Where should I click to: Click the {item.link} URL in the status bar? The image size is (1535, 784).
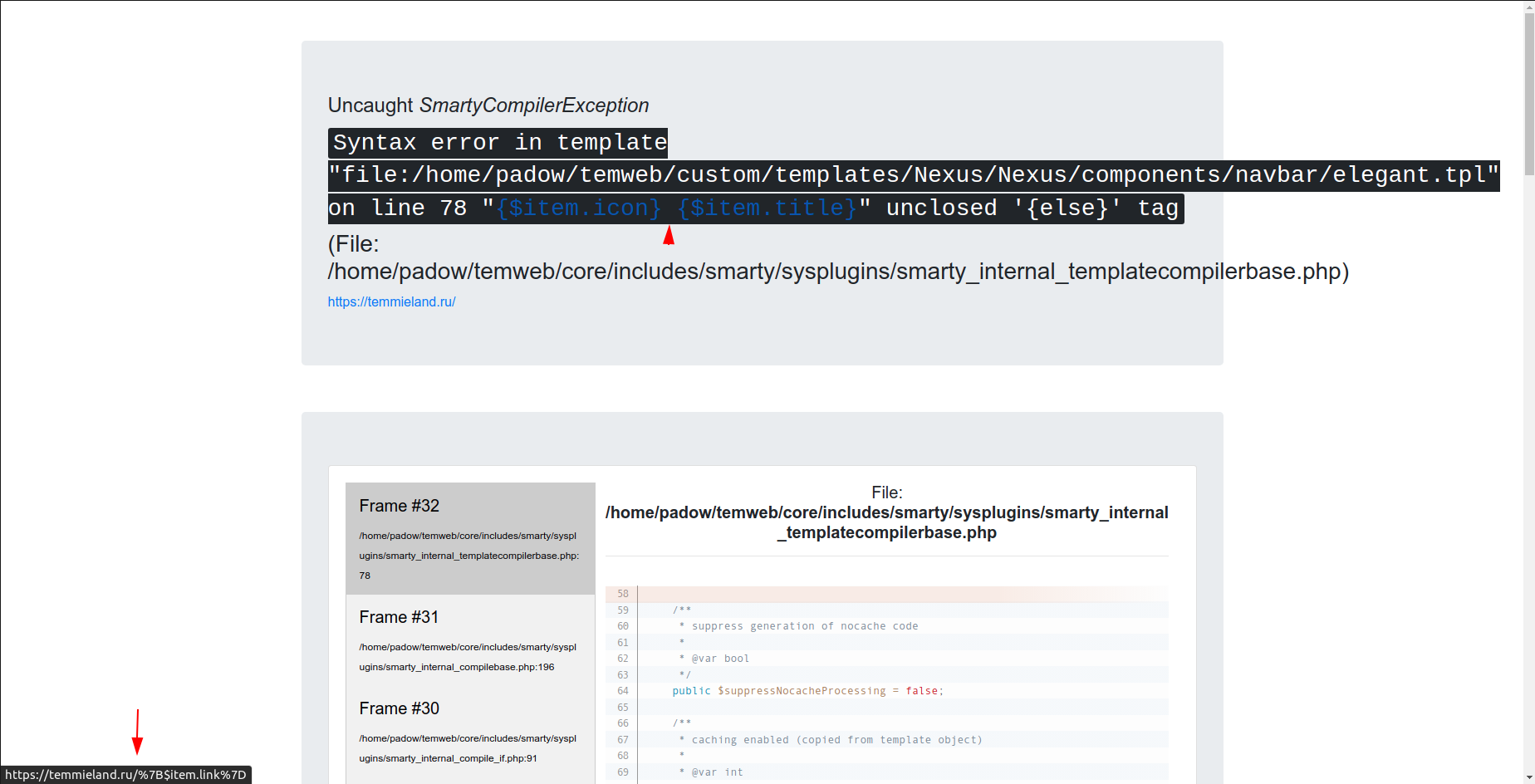pos(123,774)
